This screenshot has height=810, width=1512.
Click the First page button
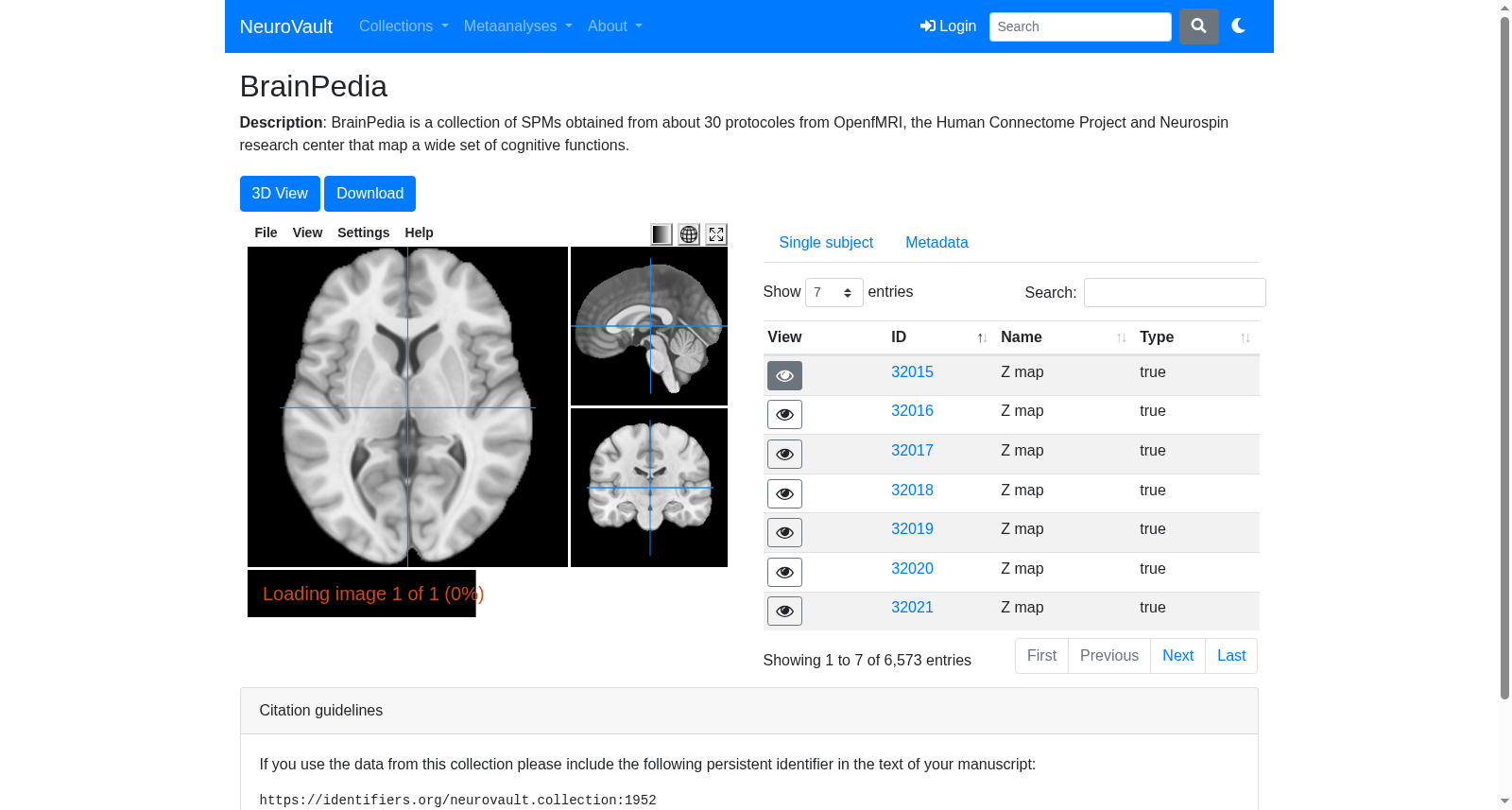1041,656
